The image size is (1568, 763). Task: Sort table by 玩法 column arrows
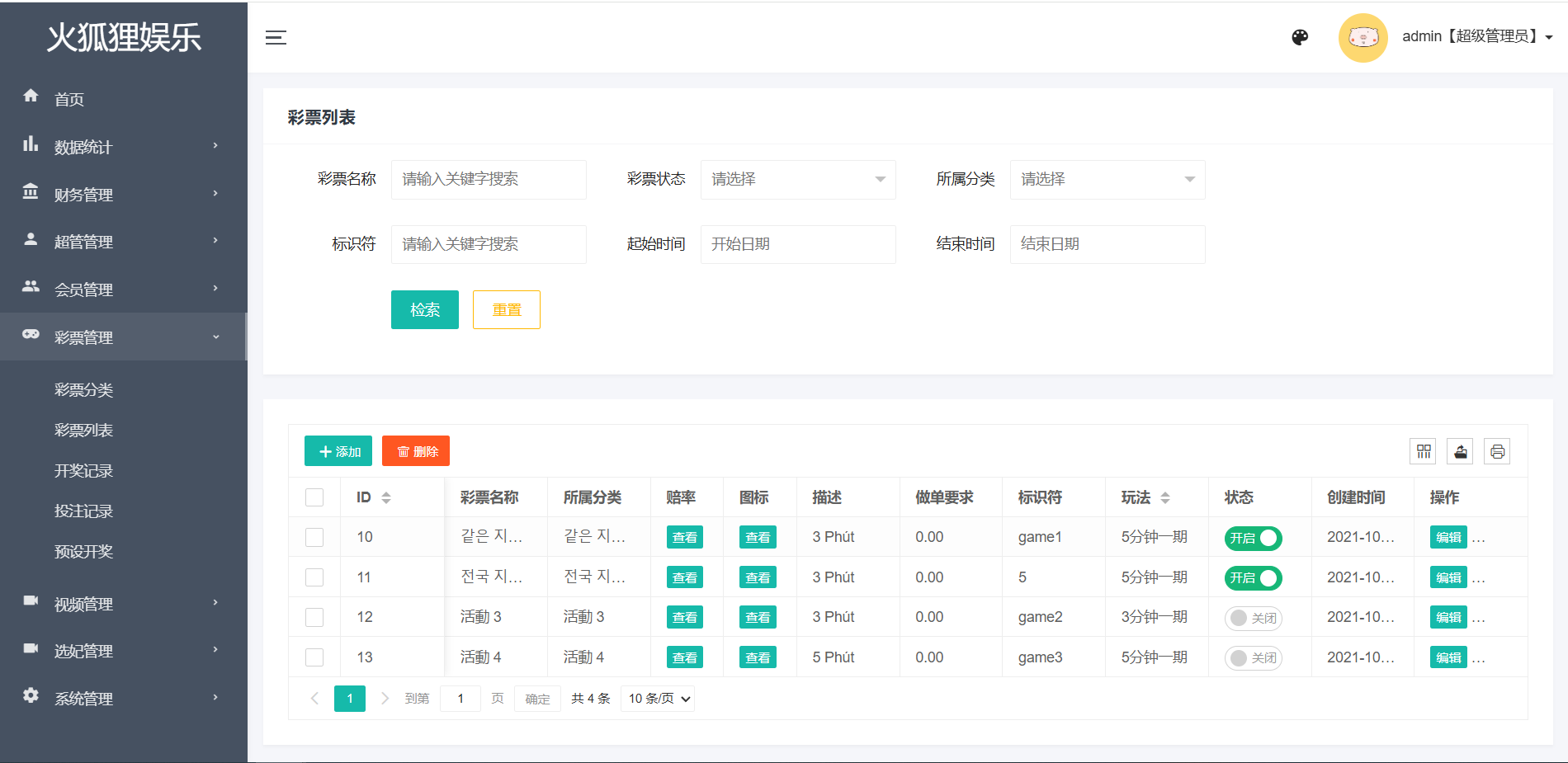(1165, 497)
